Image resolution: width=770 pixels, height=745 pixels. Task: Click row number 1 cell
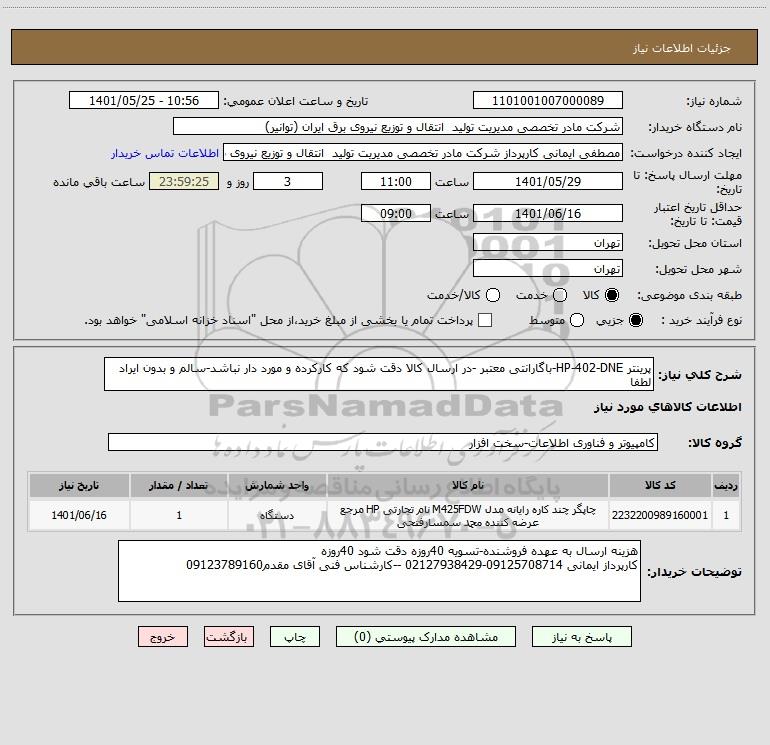pyautogui.click(x=726, y=515)
